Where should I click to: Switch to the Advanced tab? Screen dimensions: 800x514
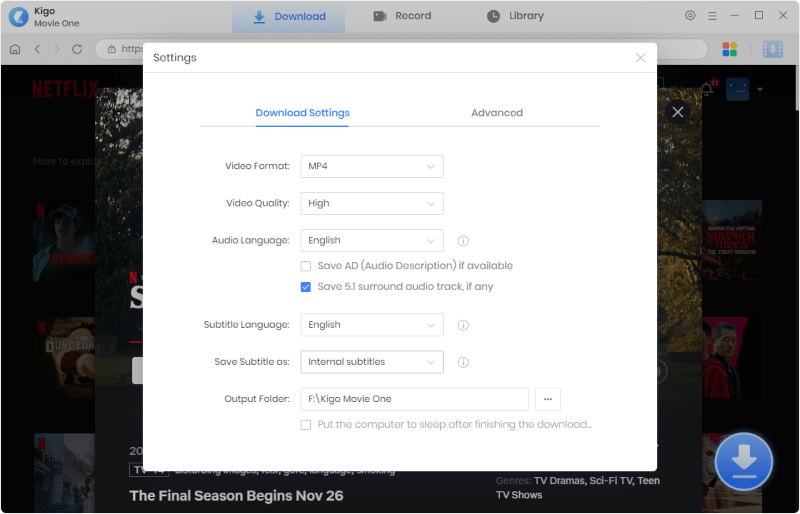pyautogui.click(x=497, y=113)
